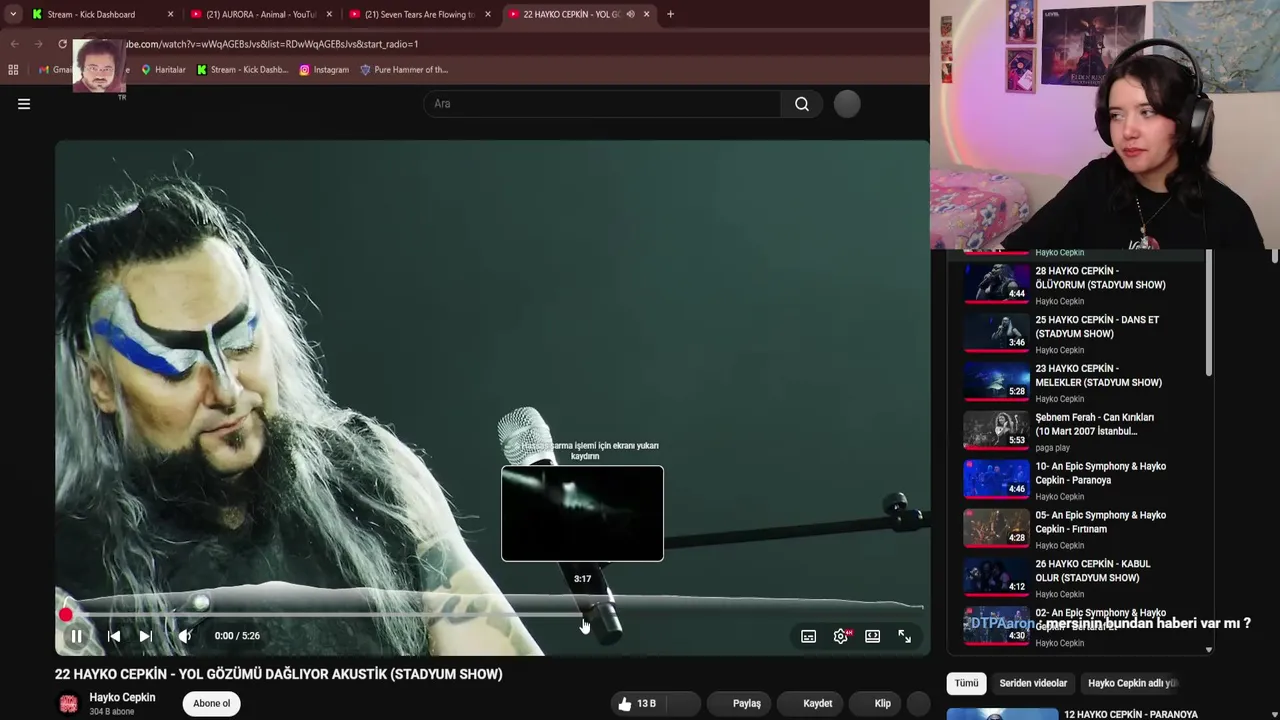
Task: Focus the 'Ara' search field
Action: (602, 104)
